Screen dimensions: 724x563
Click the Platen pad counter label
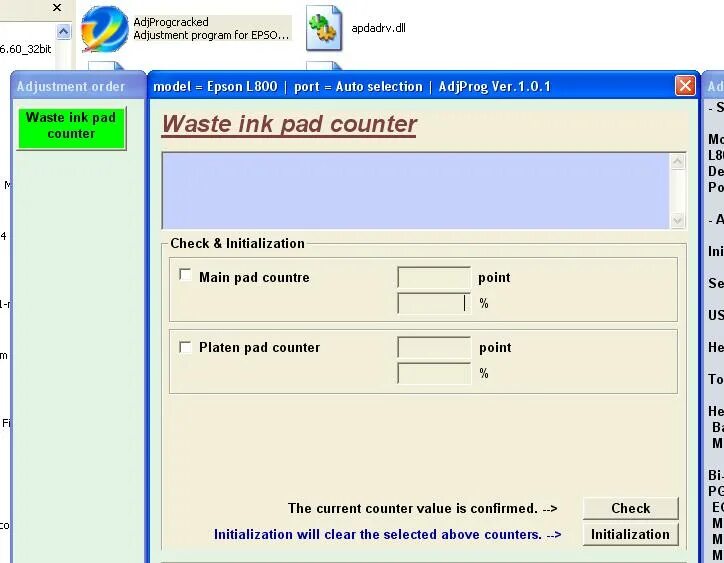(259, 347)
